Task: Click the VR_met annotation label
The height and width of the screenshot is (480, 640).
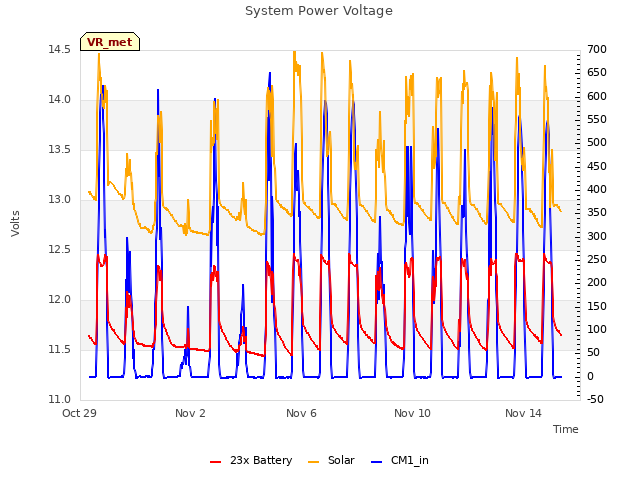Action: (x=110, y=42)
